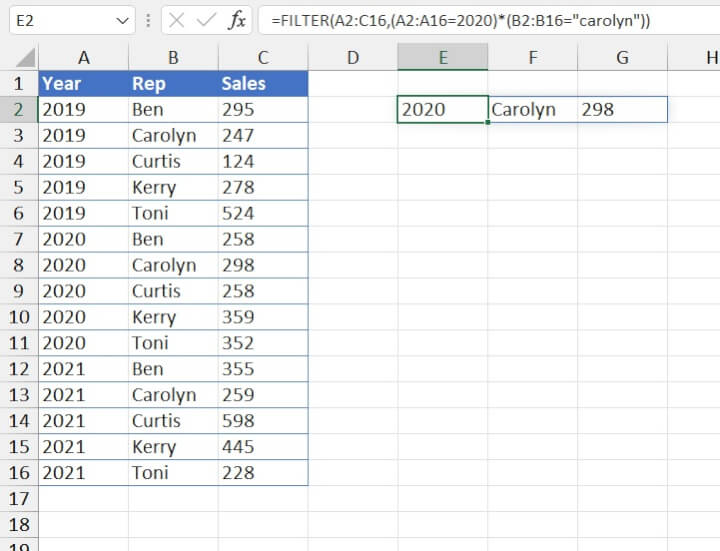Click the Year header cell
Screen dimensions: 720x551
click(83, 84)
